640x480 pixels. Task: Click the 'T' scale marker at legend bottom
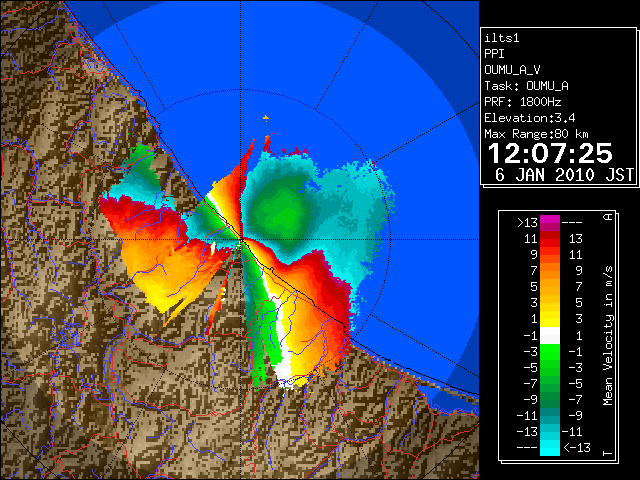[608, 453]
